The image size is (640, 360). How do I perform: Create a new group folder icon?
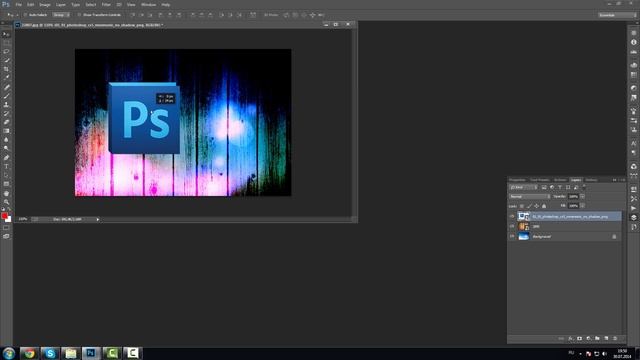point(597,338)
